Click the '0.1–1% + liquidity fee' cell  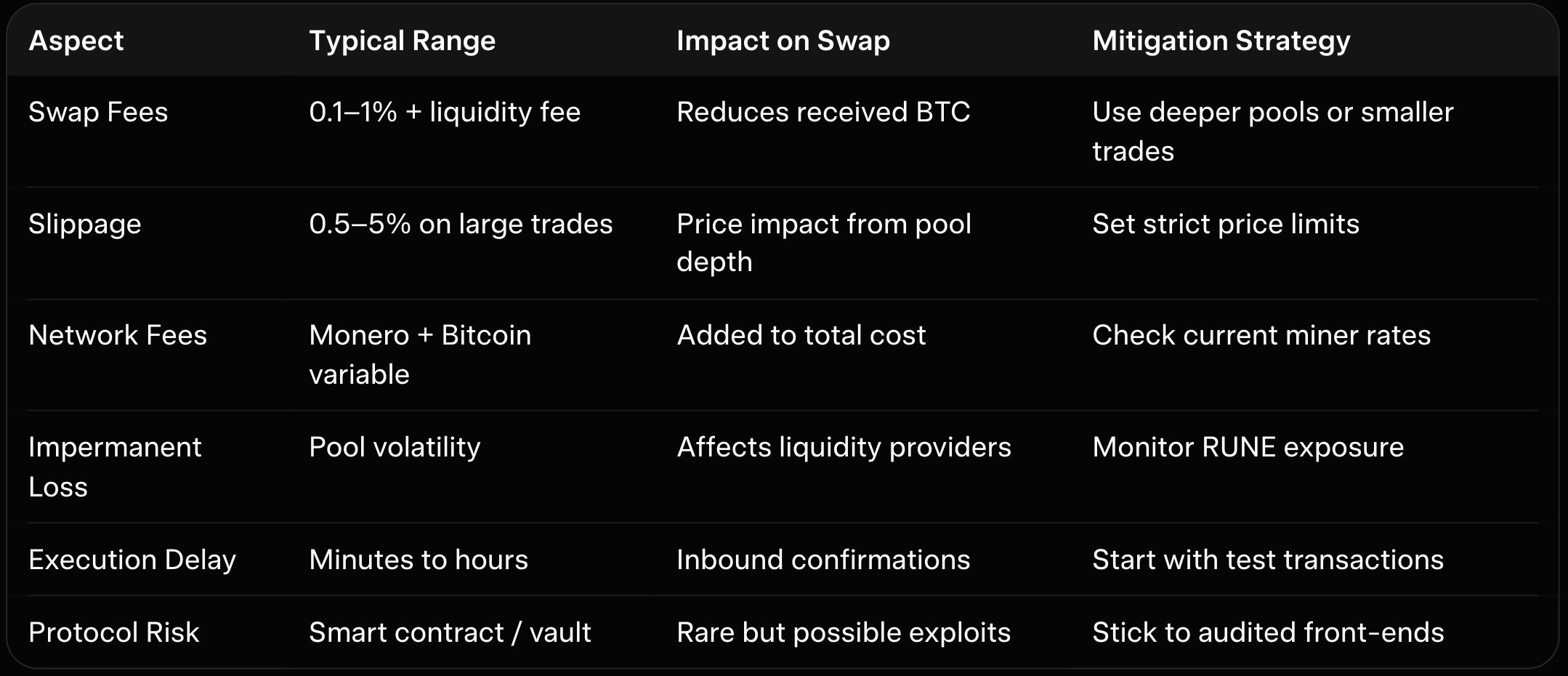pyautogui.click(x=445, y=112)
